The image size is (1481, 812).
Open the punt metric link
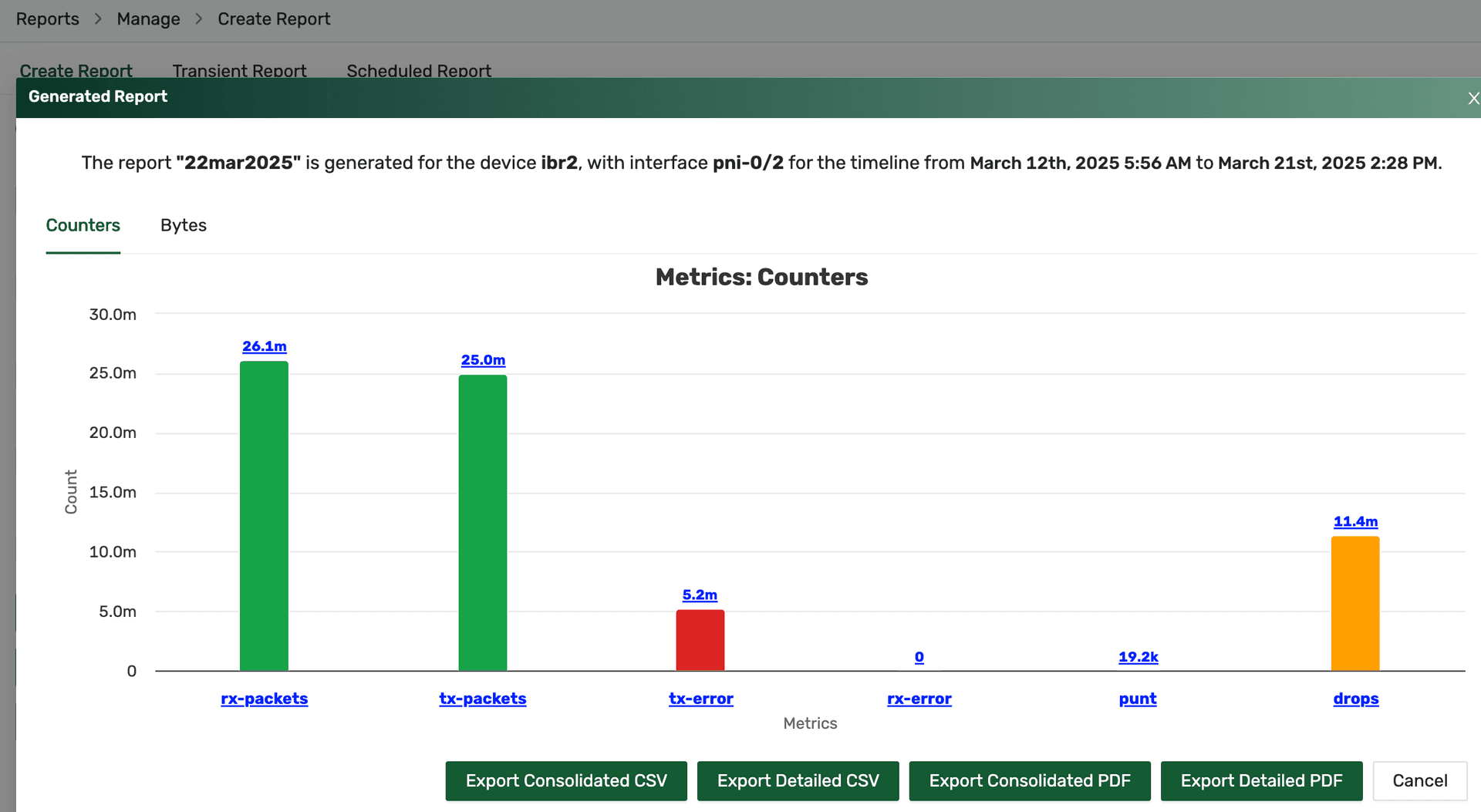tap(1138, 699)
